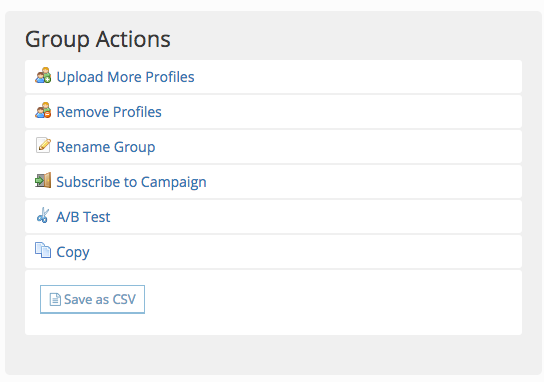
Task: Click the pencil-and-paper Rename Group icon
Action: (43, 145)
